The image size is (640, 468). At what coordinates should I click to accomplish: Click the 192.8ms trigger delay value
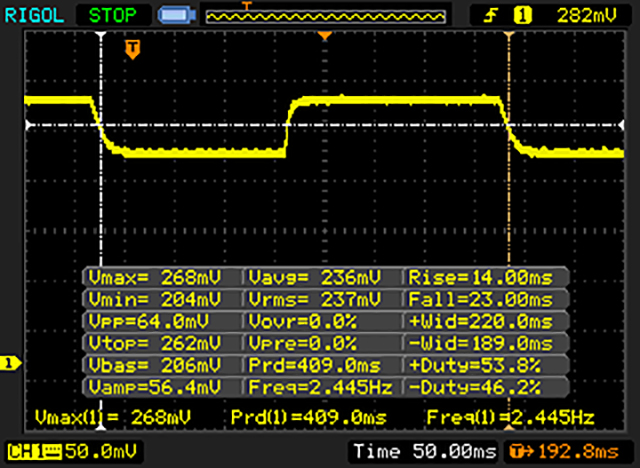pos(578,452)
